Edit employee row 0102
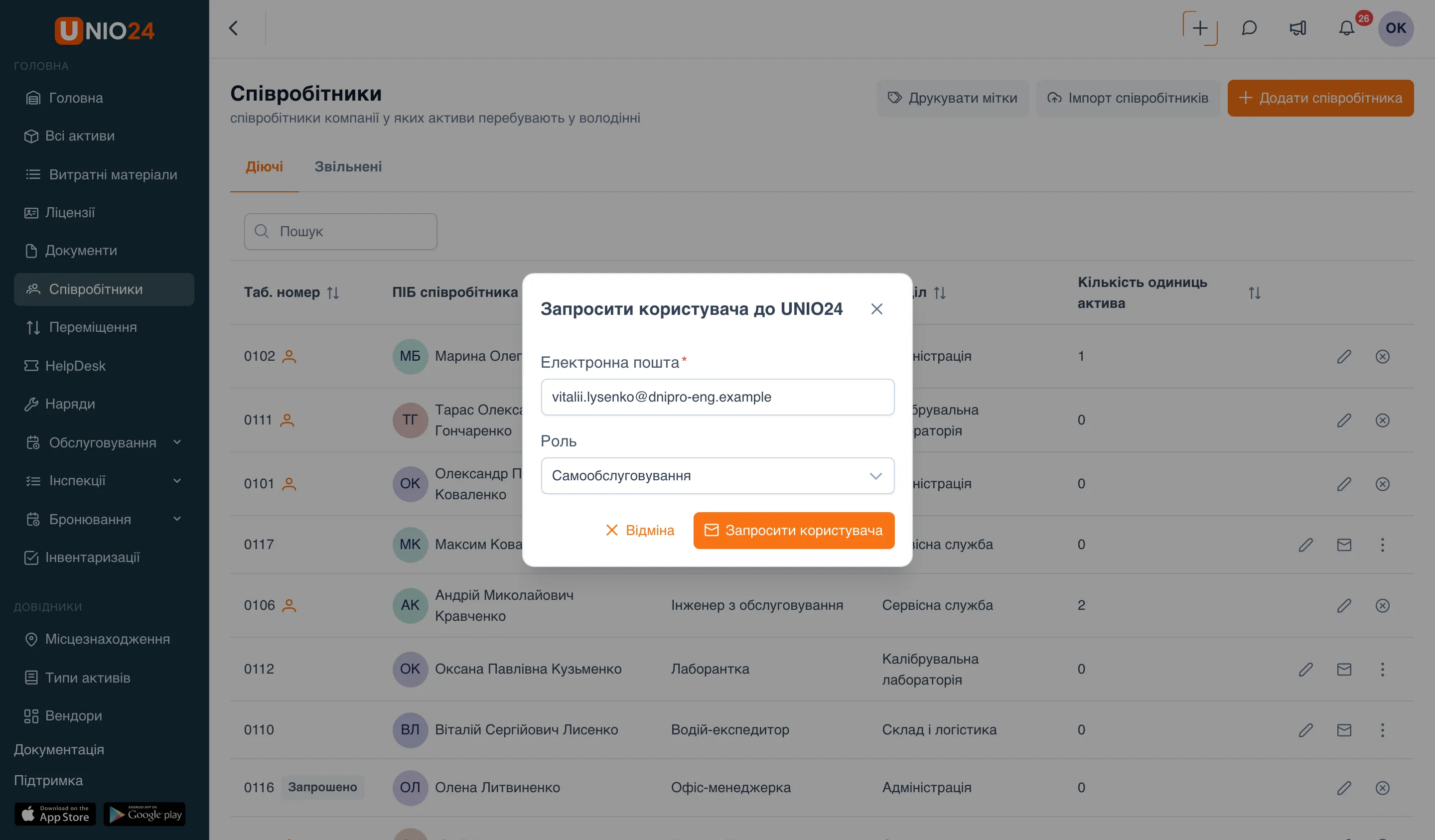 tap(1344, 357)
